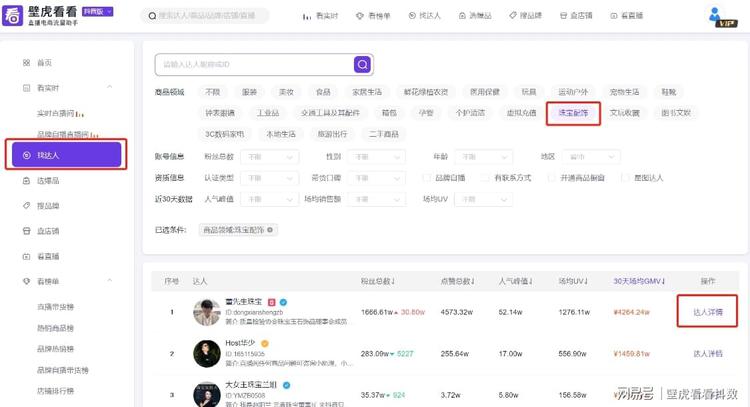Click the 首页 grid icon in sidebar
This screenshot has width=750, height=407.
pyautogui.click(x=26, y=63)
